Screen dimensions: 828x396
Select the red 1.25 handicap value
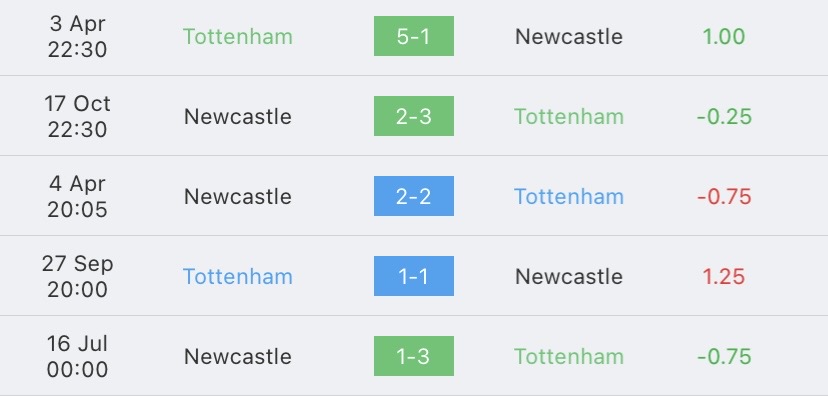[x=723, y=277]
